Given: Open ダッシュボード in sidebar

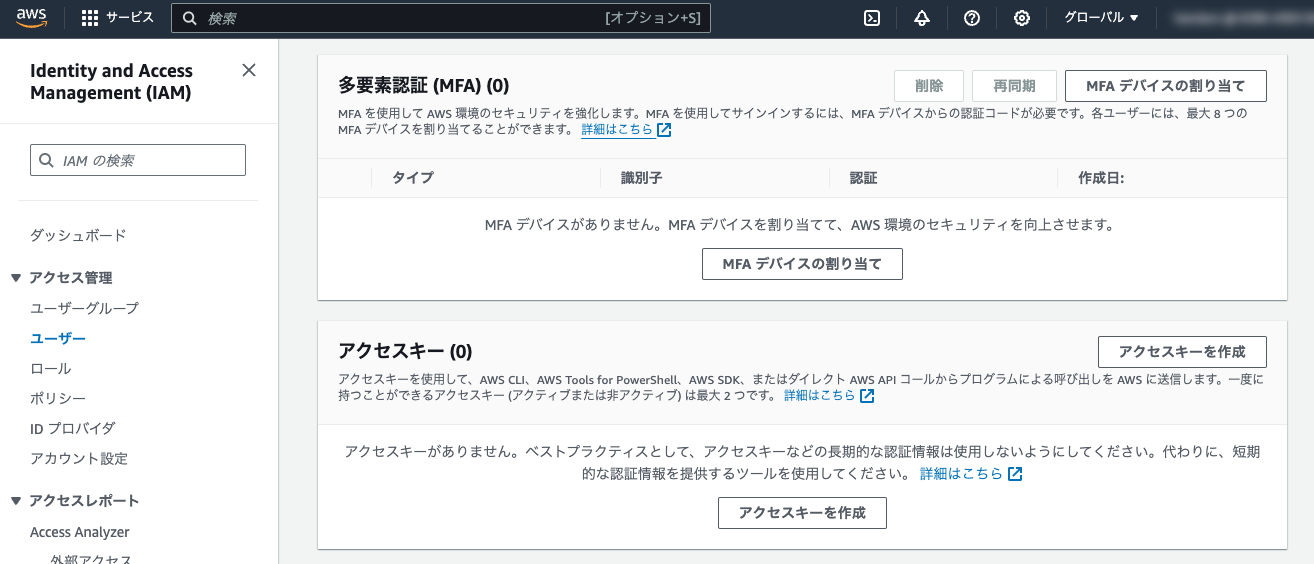Looking at the screenshot, I should 78,235.
